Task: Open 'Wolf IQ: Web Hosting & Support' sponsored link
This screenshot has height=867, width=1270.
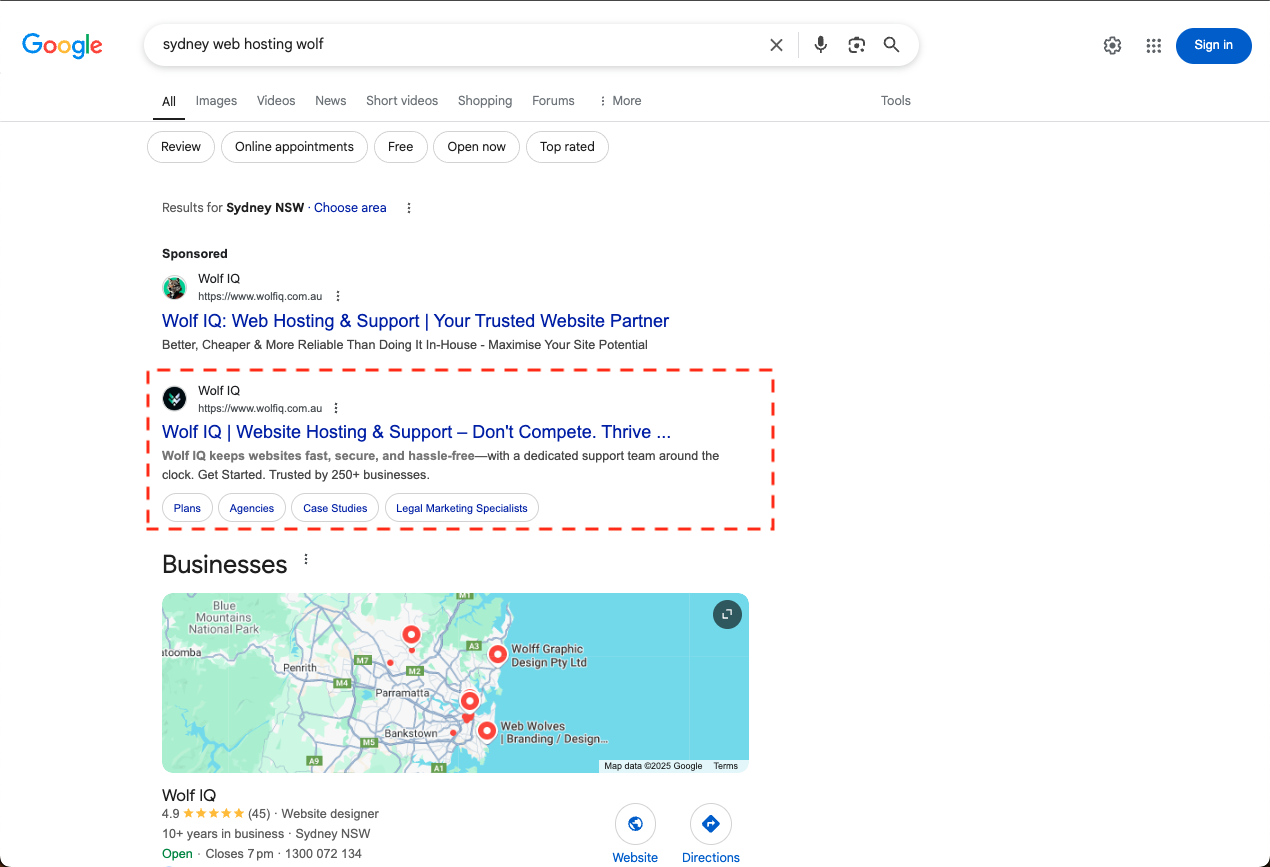Action: click(415, 321)
